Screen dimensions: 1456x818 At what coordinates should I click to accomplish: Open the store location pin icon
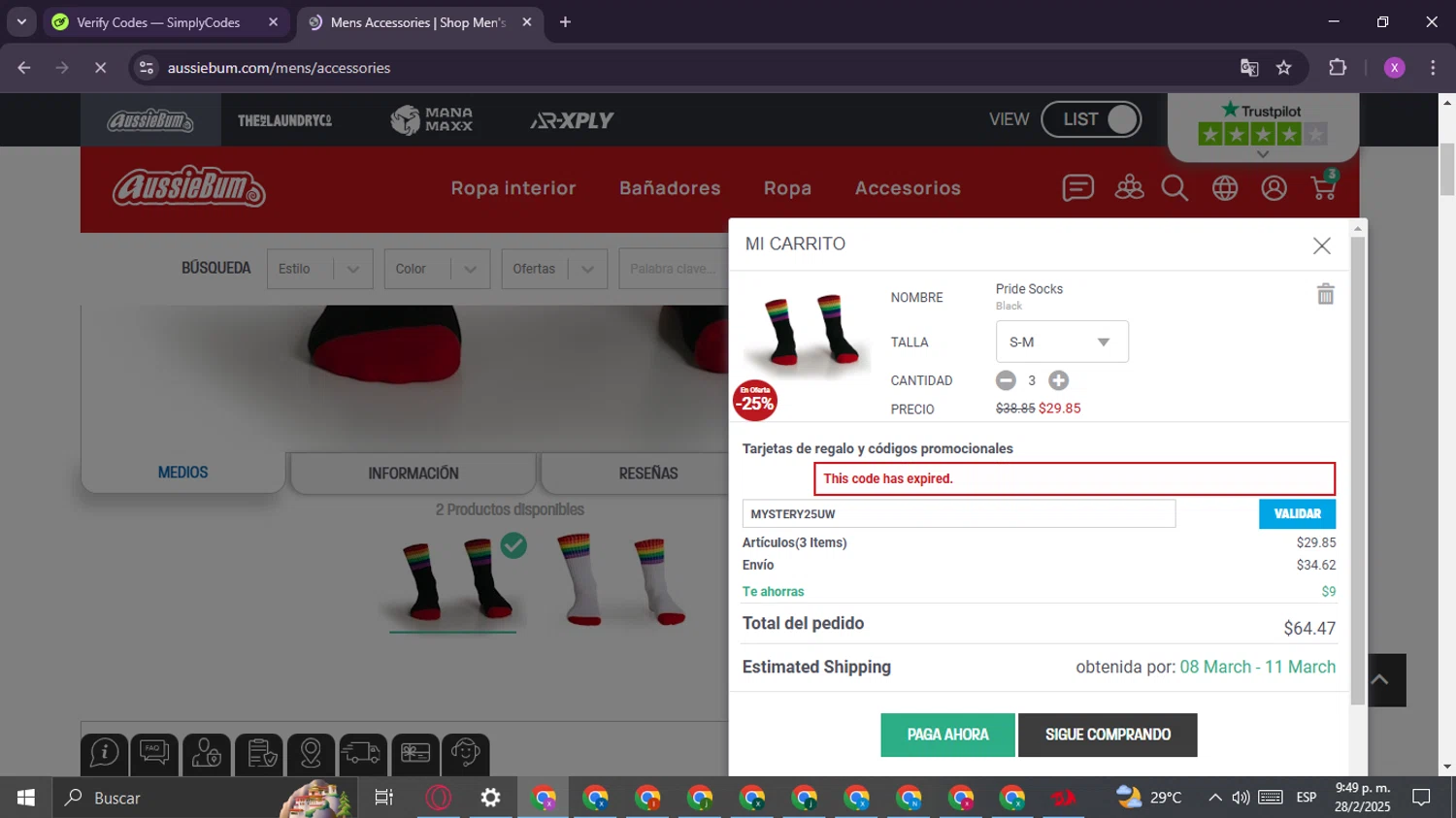311,753
